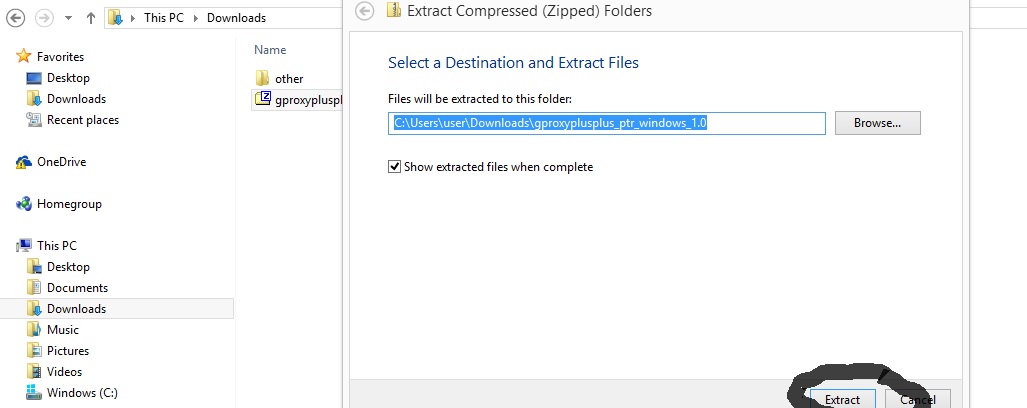This screenshot has width=1027, height=408.
Task: Open the 'other' folder icon
Action: click(262, 78)
